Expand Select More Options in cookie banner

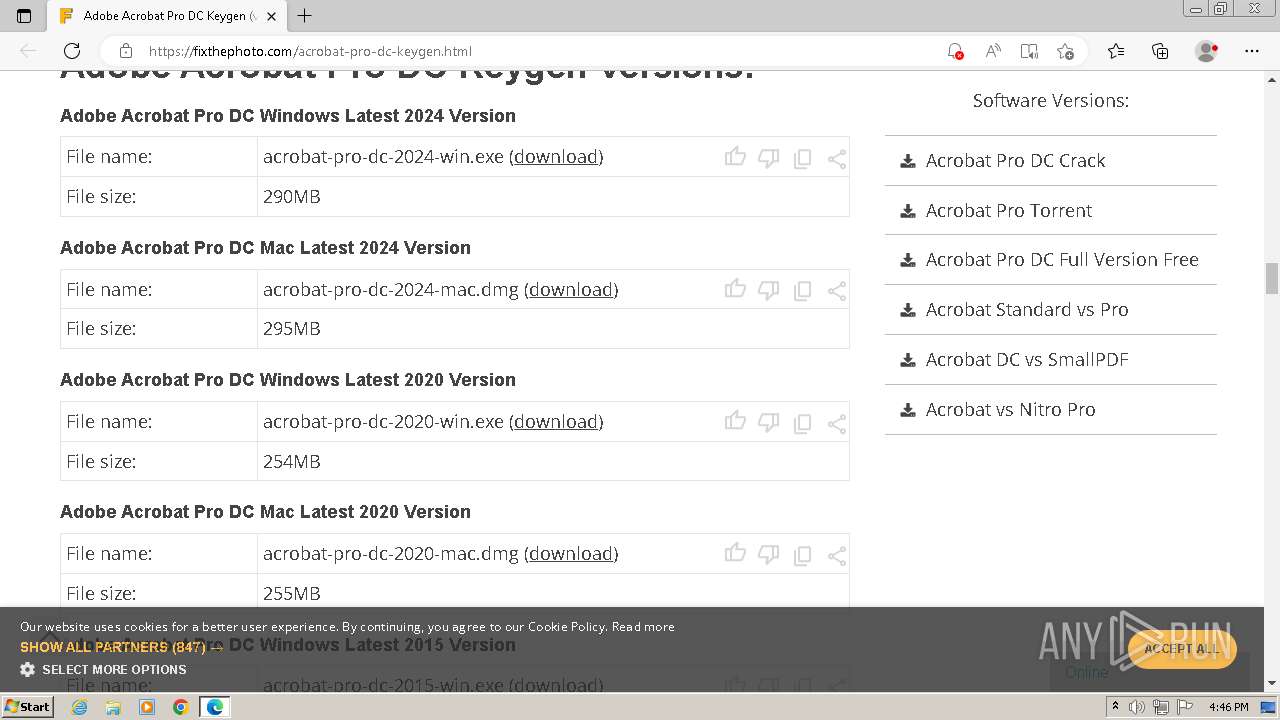coord(103,669)
